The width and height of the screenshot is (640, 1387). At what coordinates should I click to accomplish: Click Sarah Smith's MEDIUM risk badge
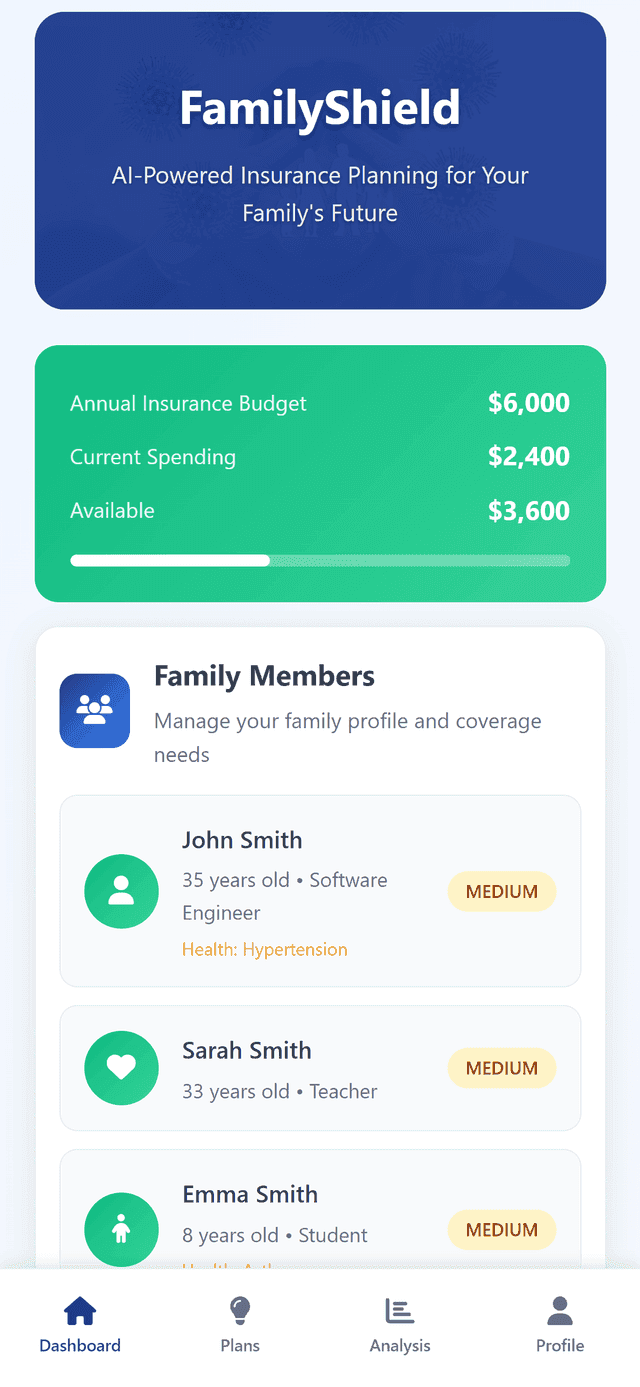502,1068
